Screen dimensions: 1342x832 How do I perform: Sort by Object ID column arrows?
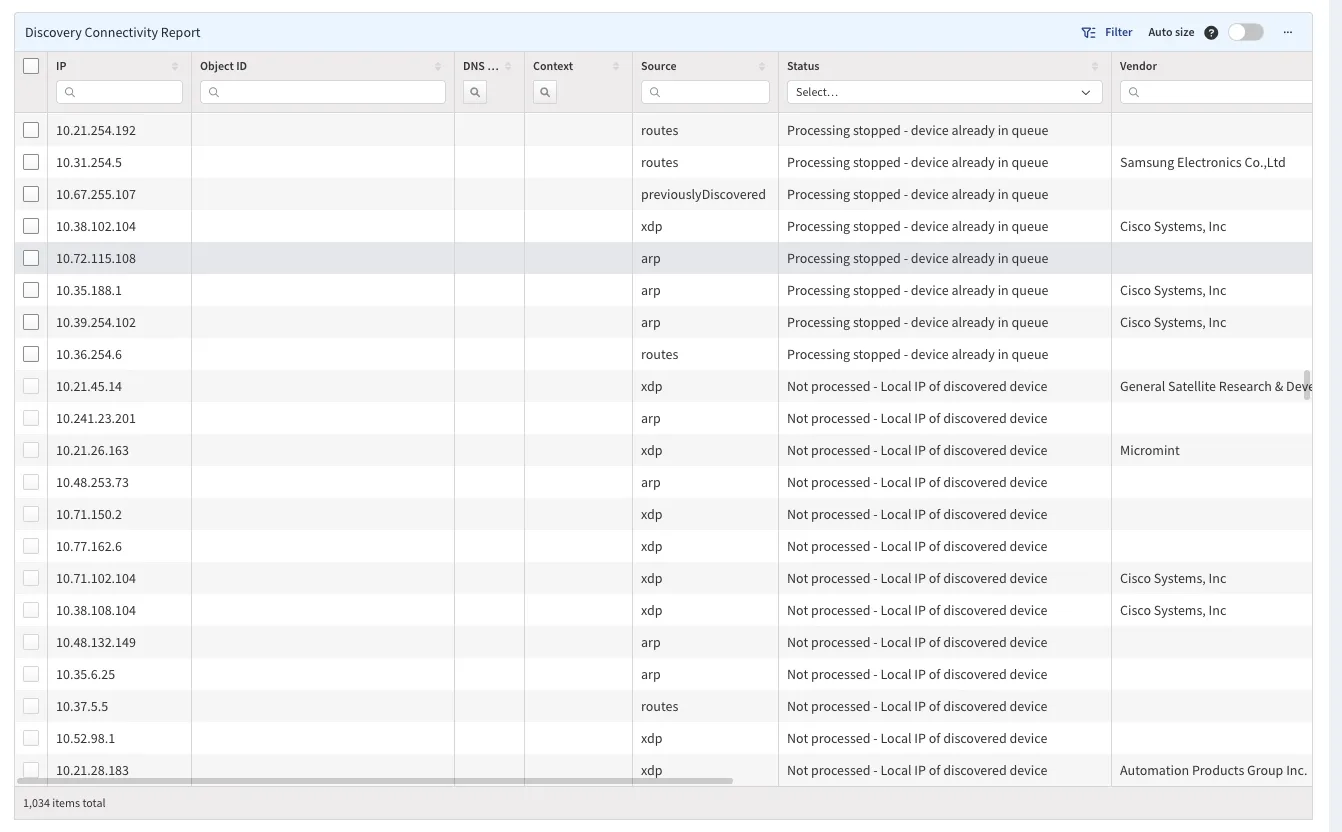(438, 67)
